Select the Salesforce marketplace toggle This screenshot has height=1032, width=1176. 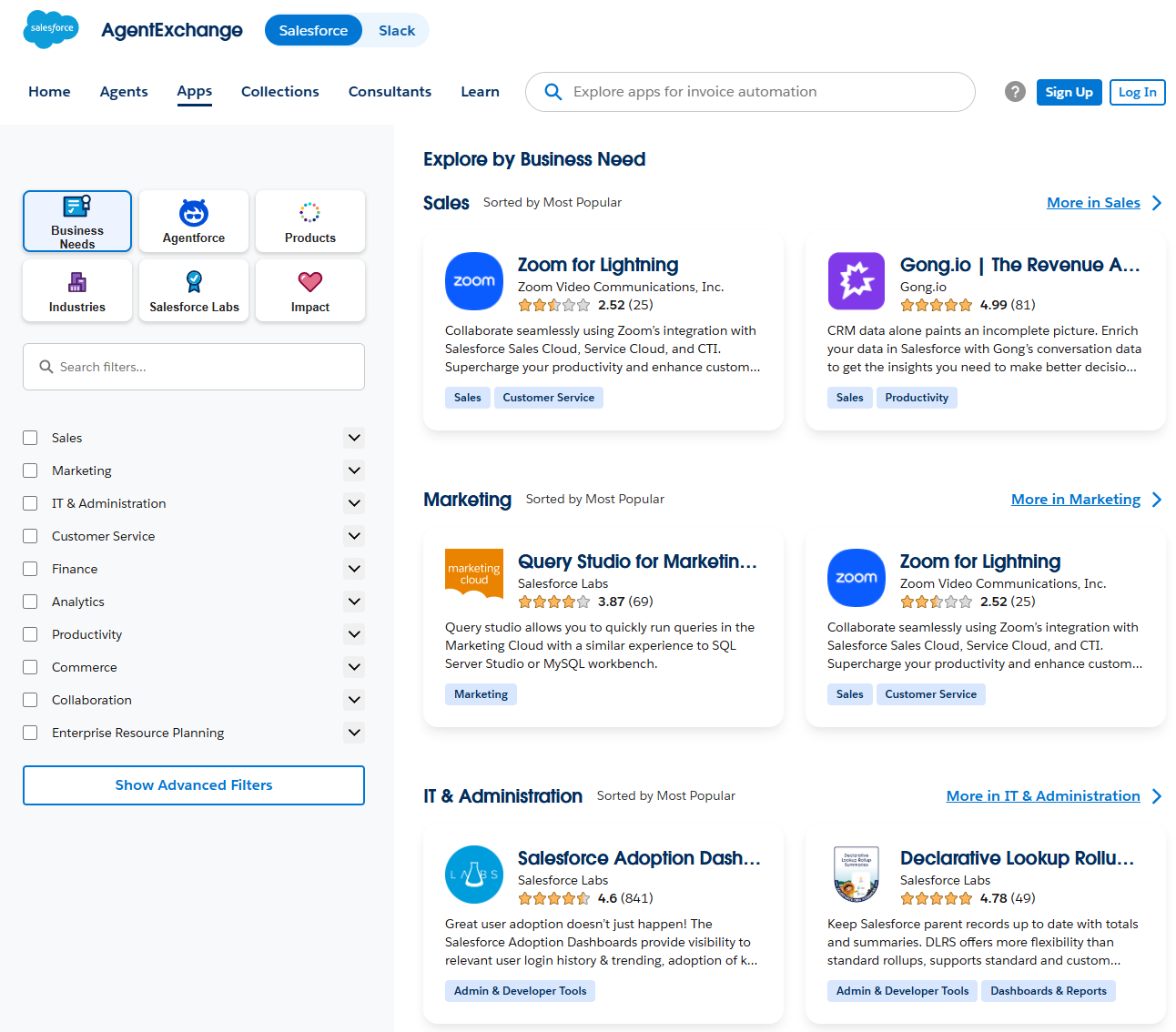[x=313, y=30]
